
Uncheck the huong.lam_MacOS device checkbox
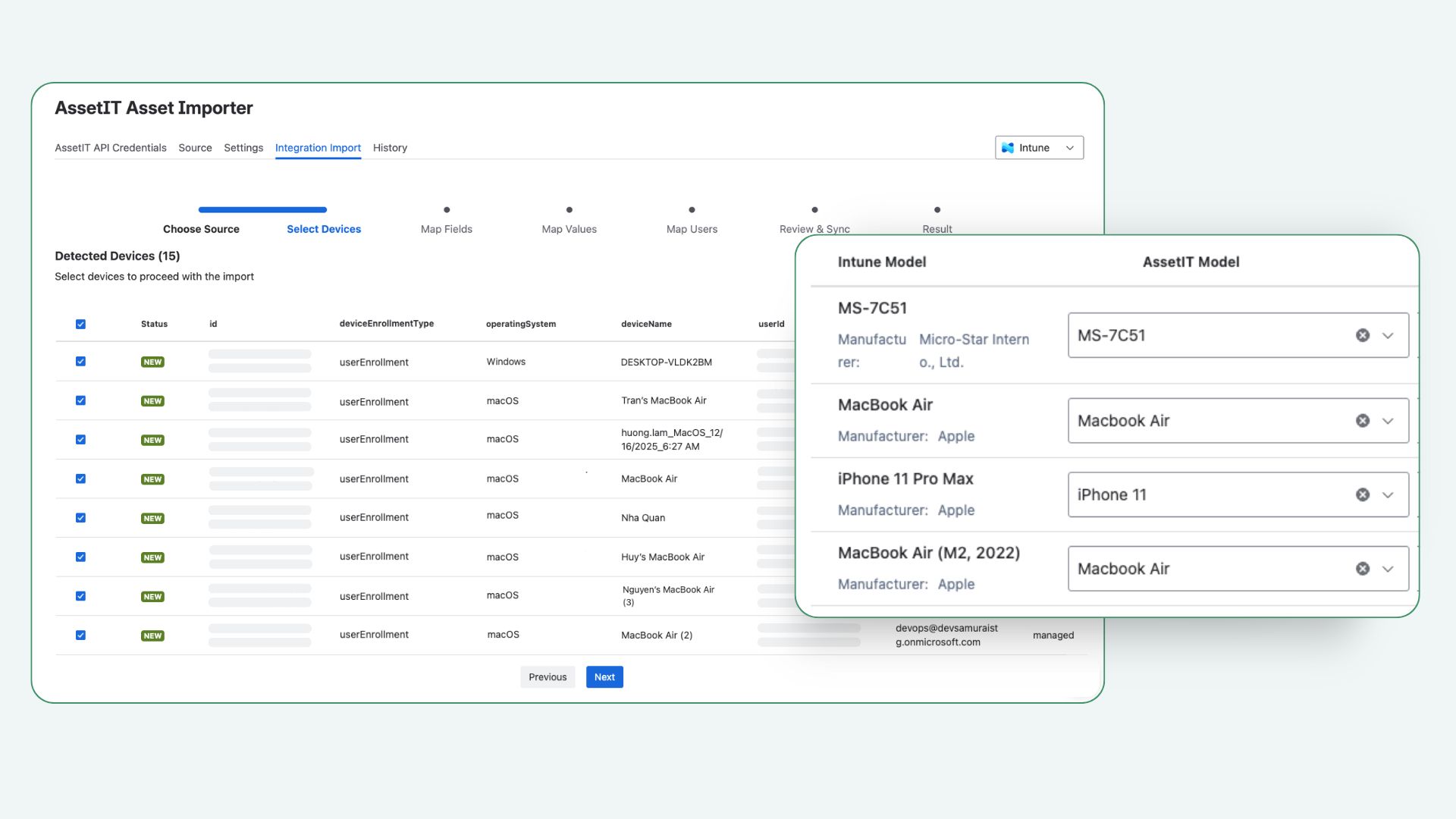(x=80, y=440)
